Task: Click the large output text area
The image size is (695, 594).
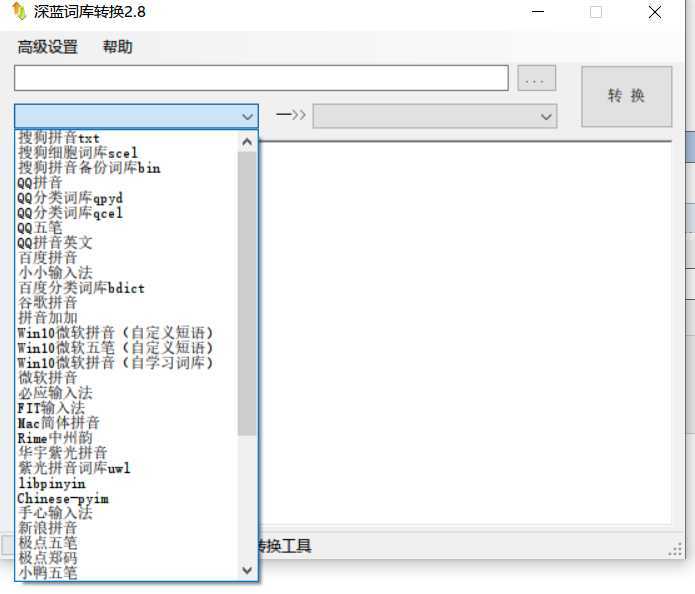Action: tap(465, 333)
